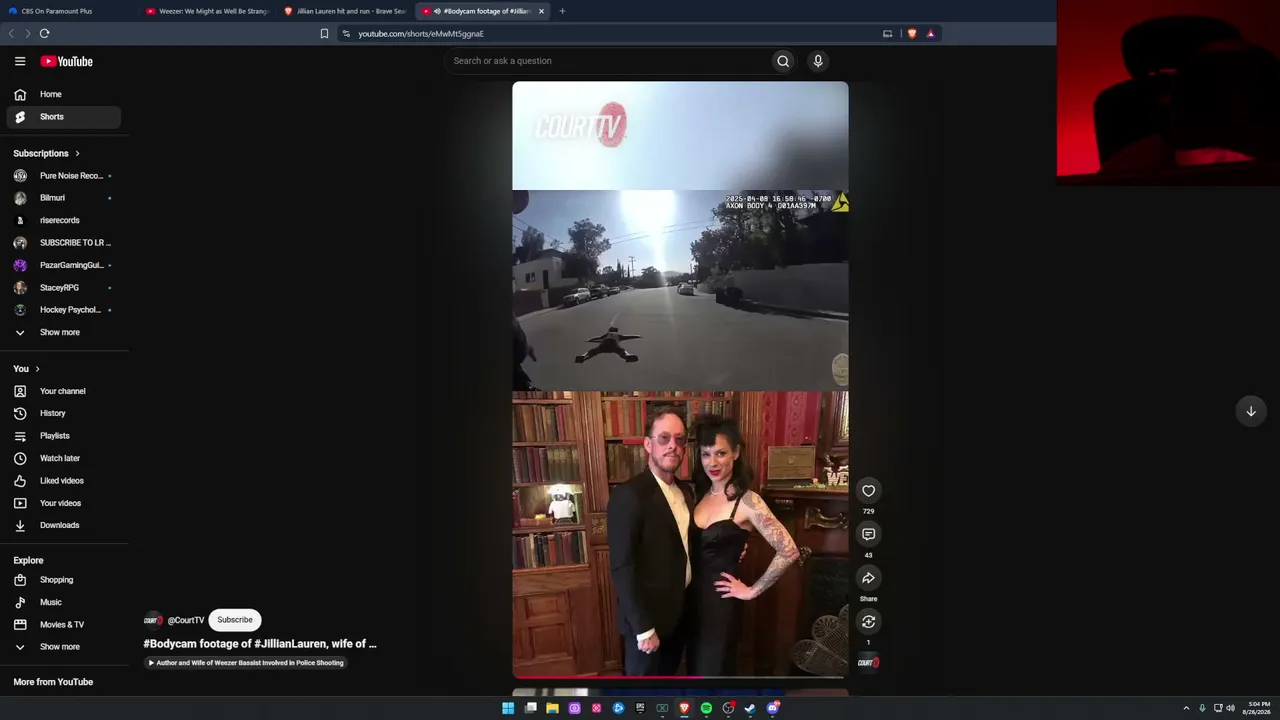Expand the You section heading
The image size is (1280, 720).
pyautogui.click(x=26, y=369)
